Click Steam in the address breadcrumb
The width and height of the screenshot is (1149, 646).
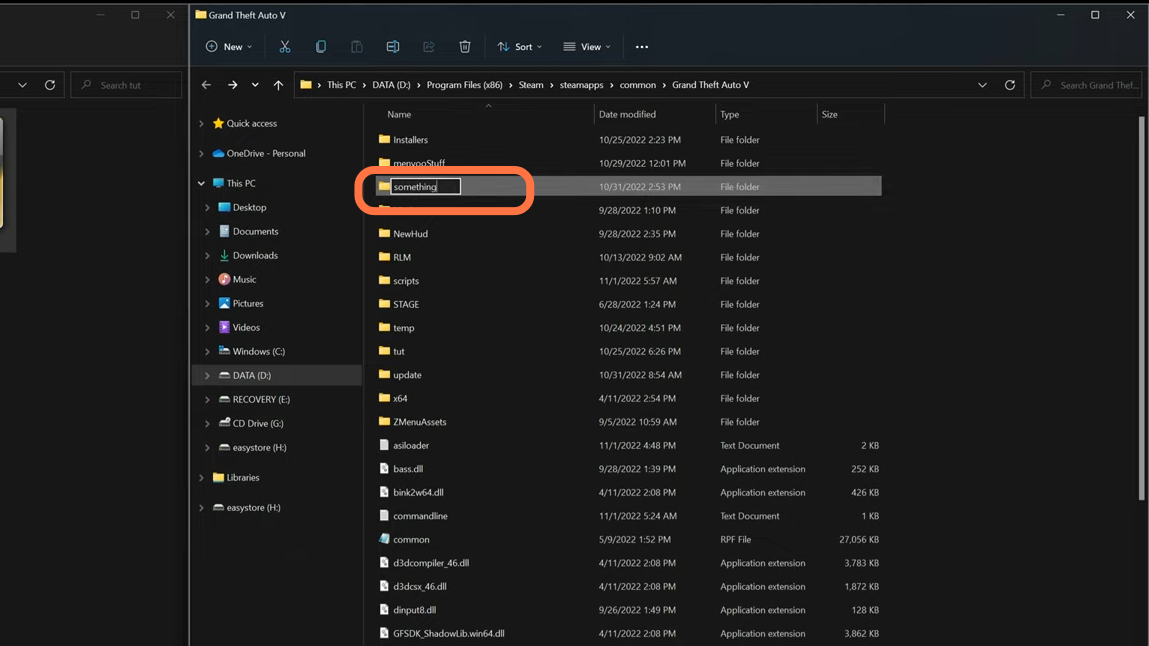point(531,85)
